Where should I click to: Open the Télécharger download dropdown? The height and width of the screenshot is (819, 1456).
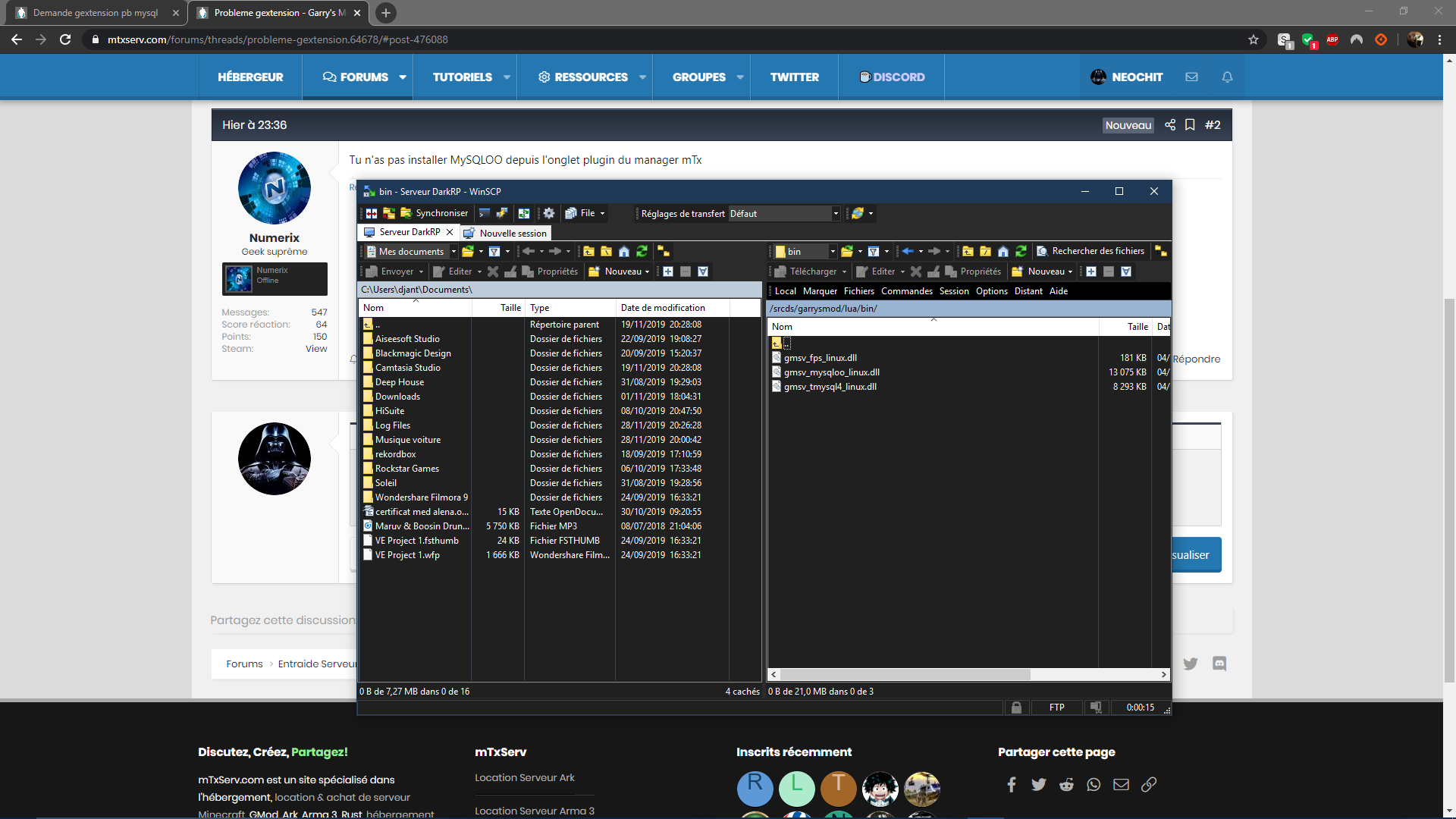[810, 271]
